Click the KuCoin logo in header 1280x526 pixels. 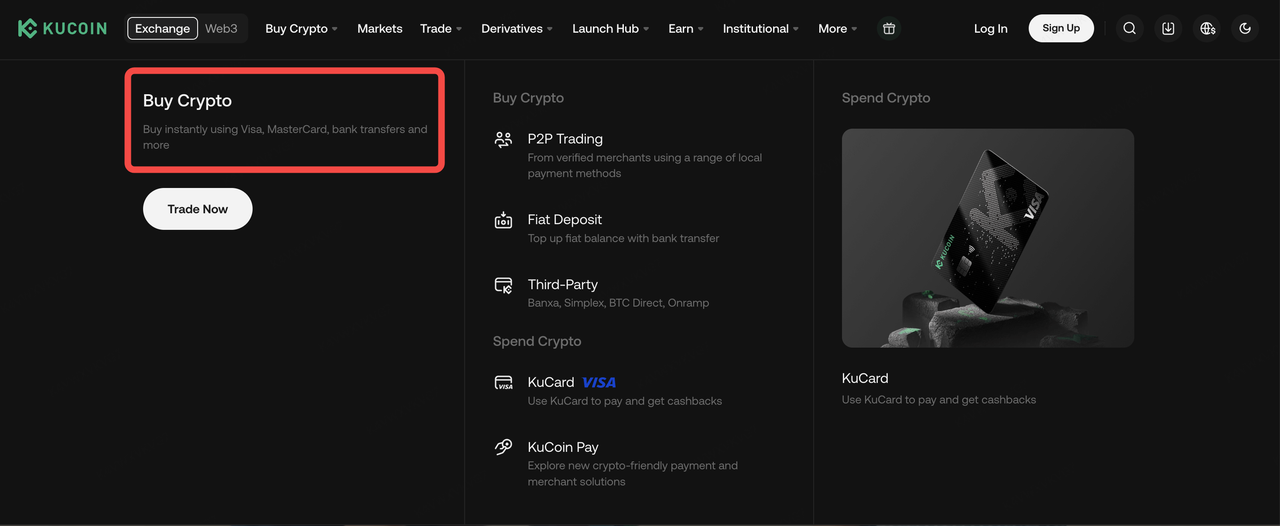pyautogui.click(x=62, y=28)
